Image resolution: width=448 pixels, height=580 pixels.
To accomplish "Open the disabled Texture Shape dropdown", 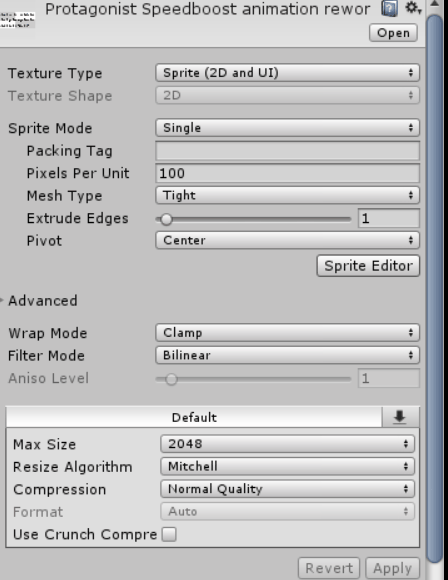I will point(287,95).
